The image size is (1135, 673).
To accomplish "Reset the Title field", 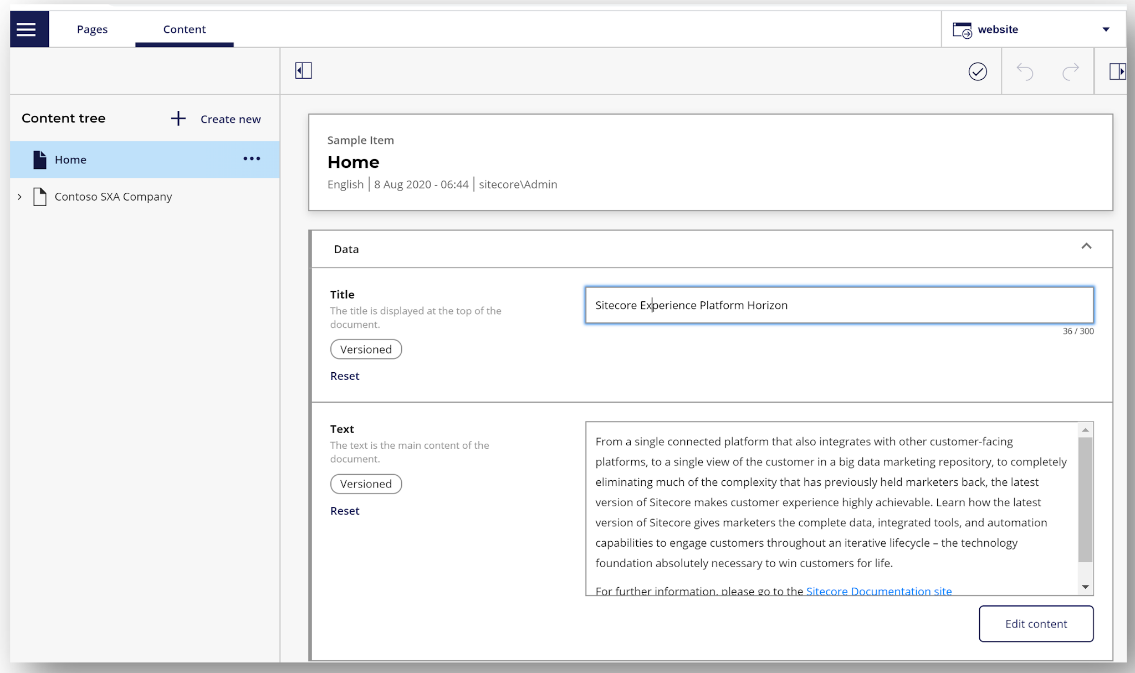I will [345, 376].
